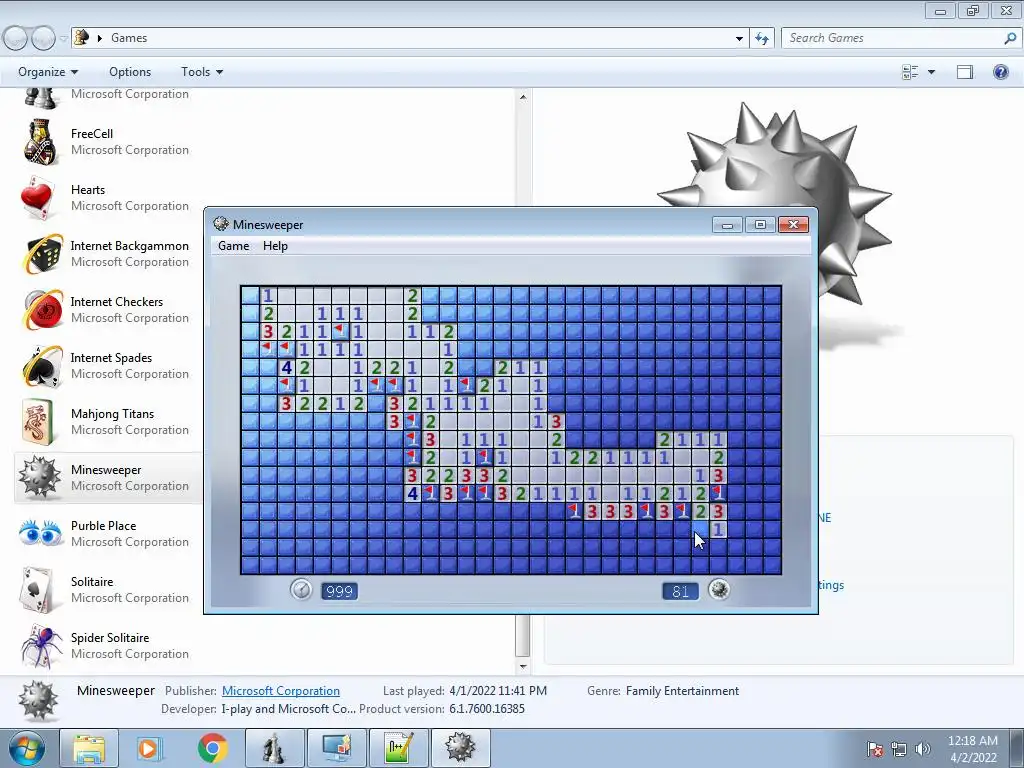The width and height of the screenshot is (1024, 768).
Task: Click the mine icon beside mine counter
Action: (x=719, y=590)
